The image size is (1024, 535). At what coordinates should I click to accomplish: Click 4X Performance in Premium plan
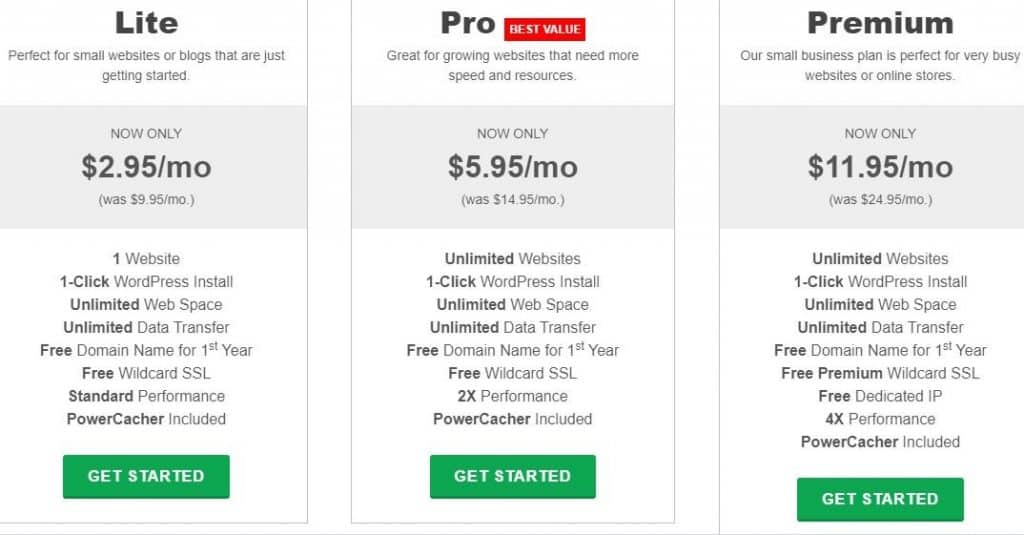[x=880, y=419]
